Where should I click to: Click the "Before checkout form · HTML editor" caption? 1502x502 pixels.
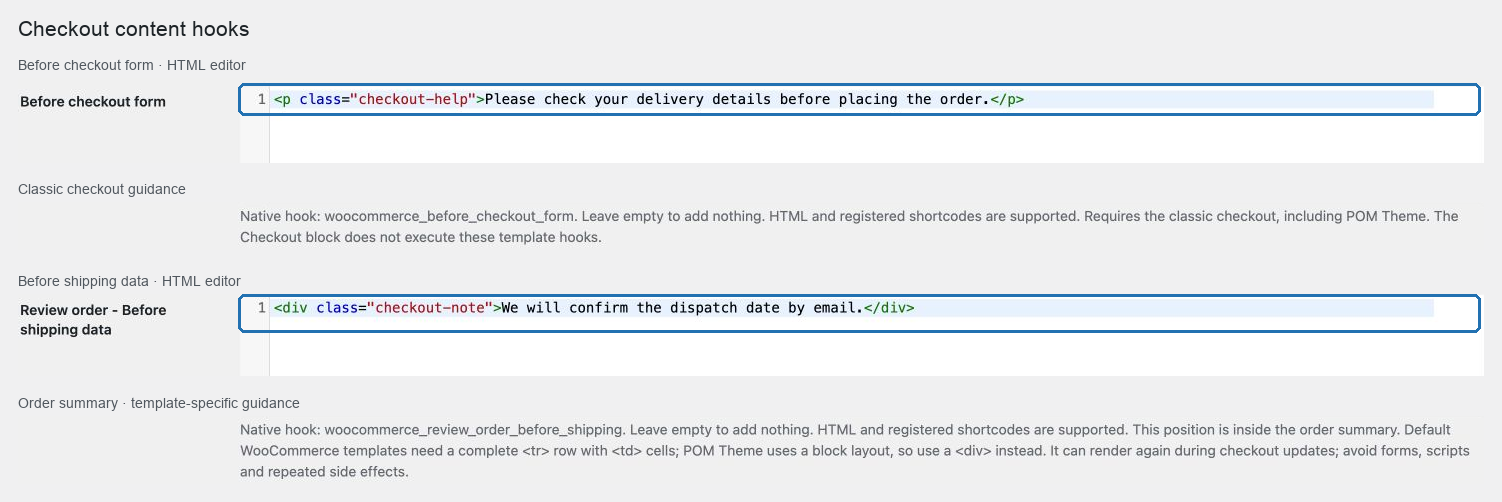pos(132,65)
